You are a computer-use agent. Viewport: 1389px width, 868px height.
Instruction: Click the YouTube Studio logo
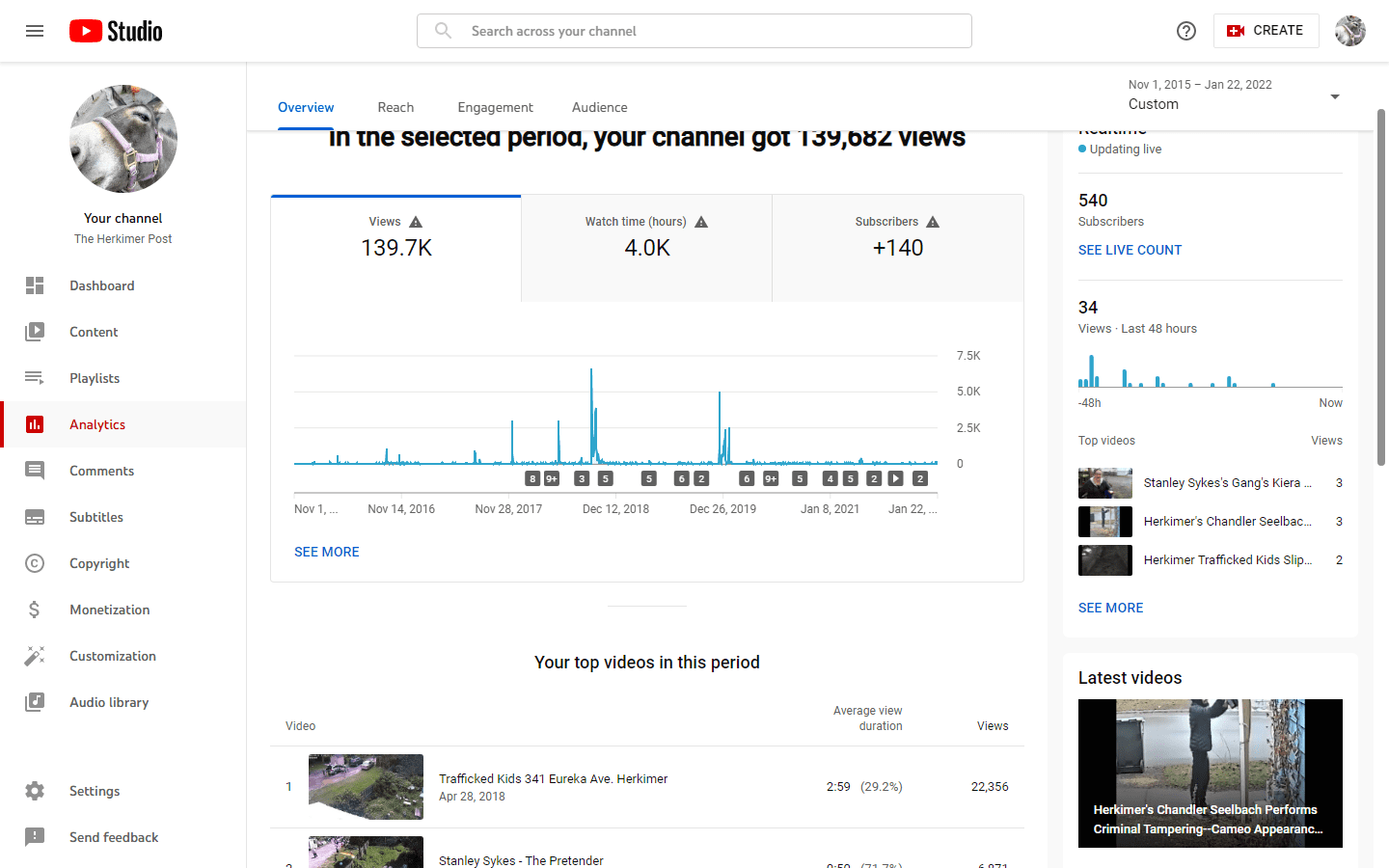click(x=116, y=31)
